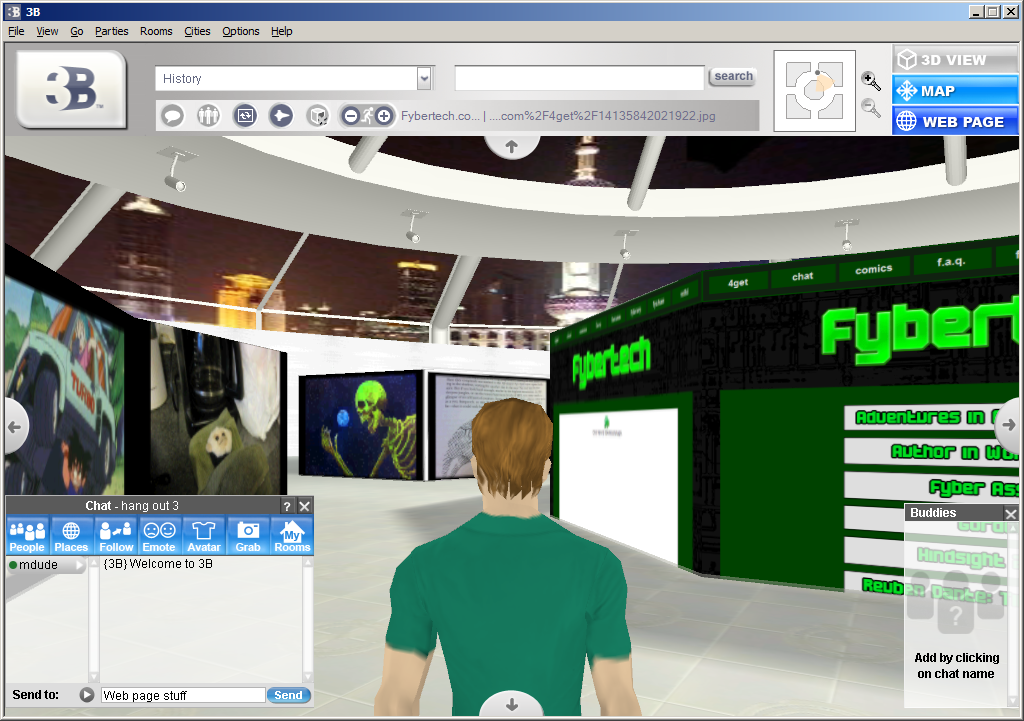
Task: Click the chat tab on Fybertech wall
Action: tap(803, 276)
